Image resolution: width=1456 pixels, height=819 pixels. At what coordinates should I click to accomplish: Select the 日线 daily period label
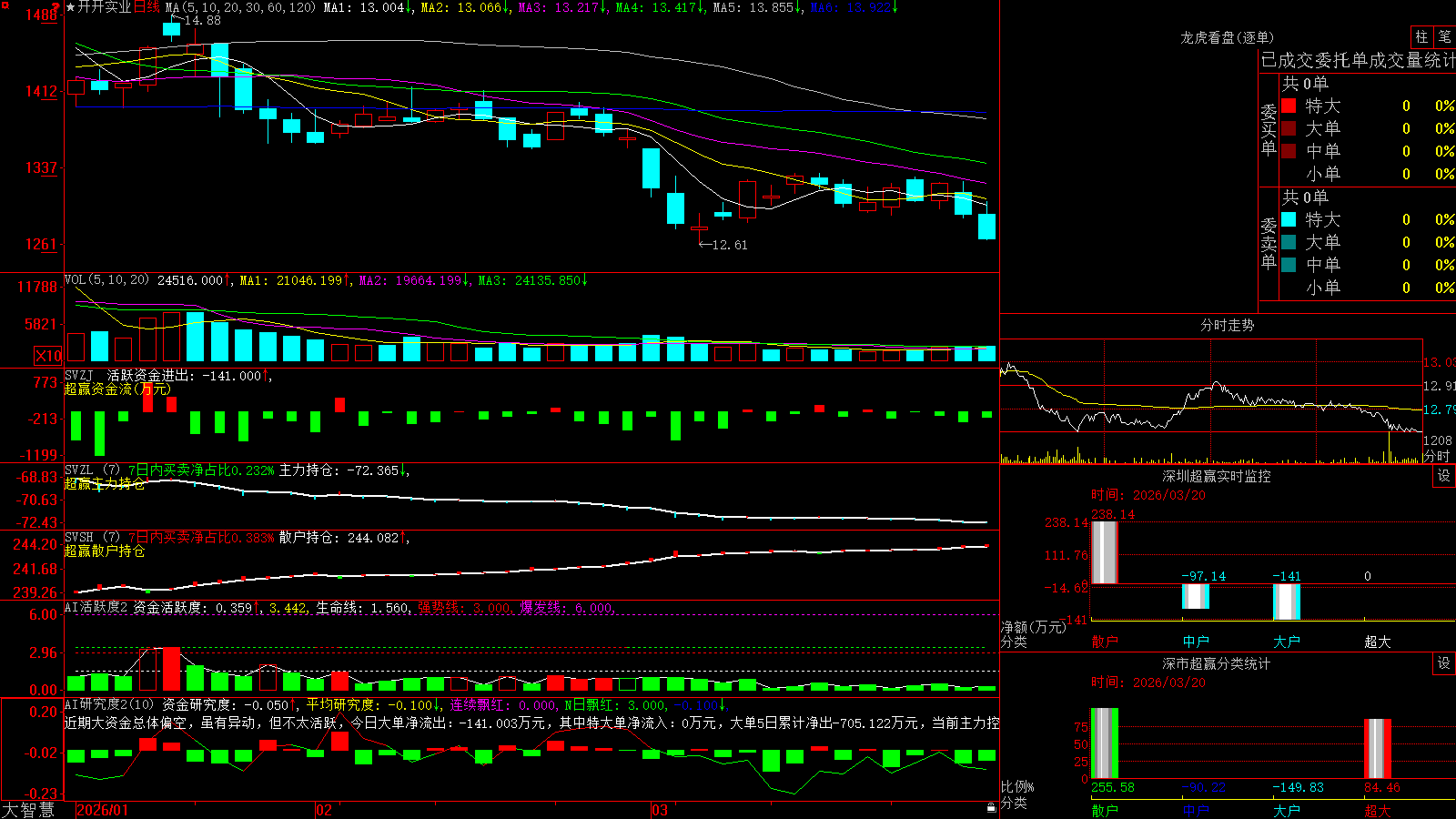click(147, 7)
